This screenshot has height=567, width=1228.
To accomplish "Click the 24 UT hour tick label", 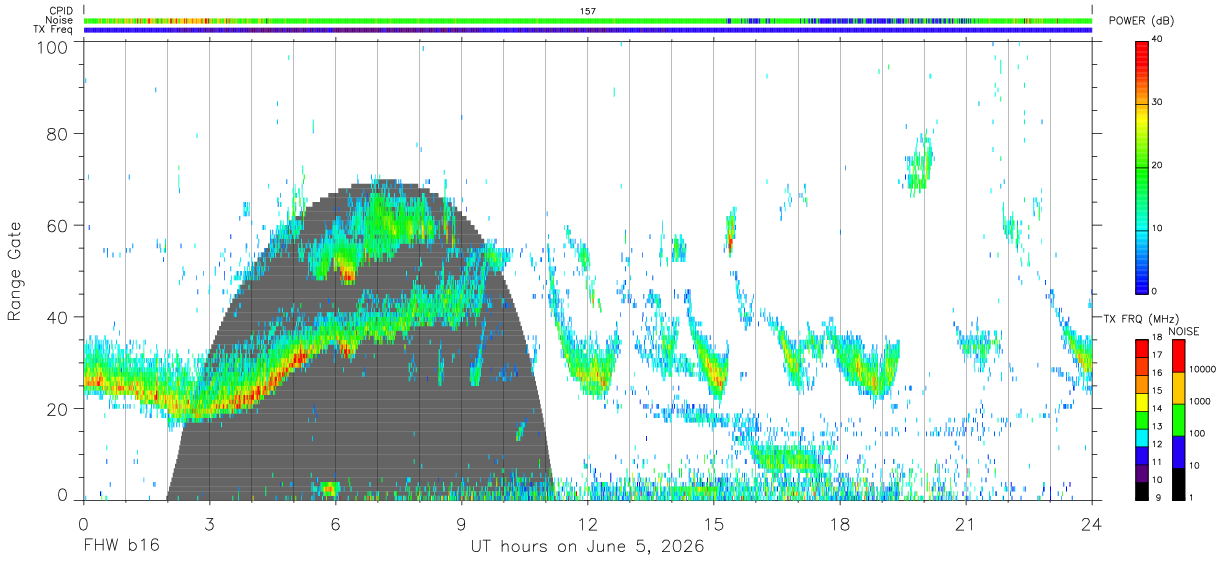I will 1091,524.
